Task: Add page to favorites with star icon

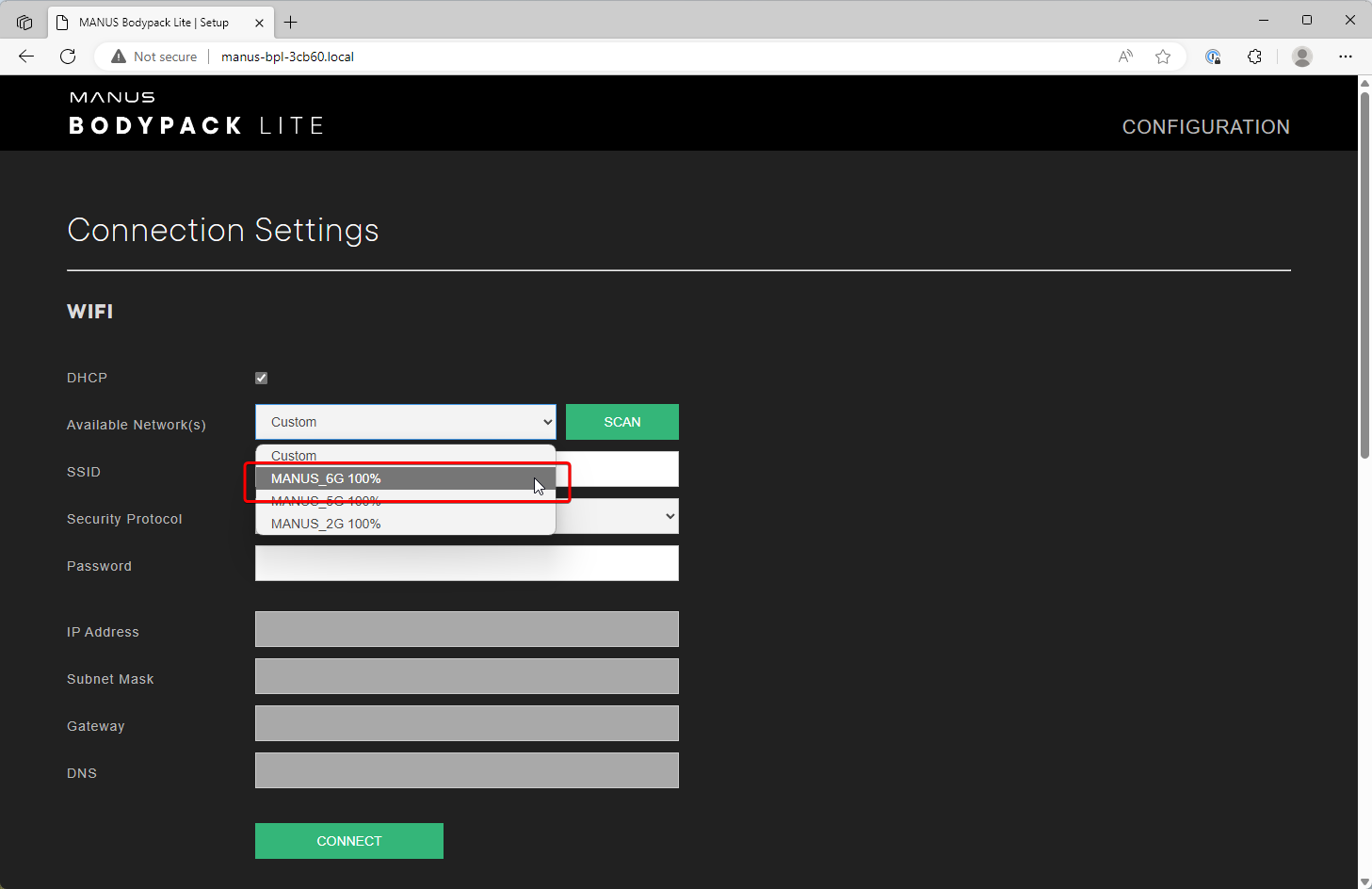Action: click(x=1163, y=57)
